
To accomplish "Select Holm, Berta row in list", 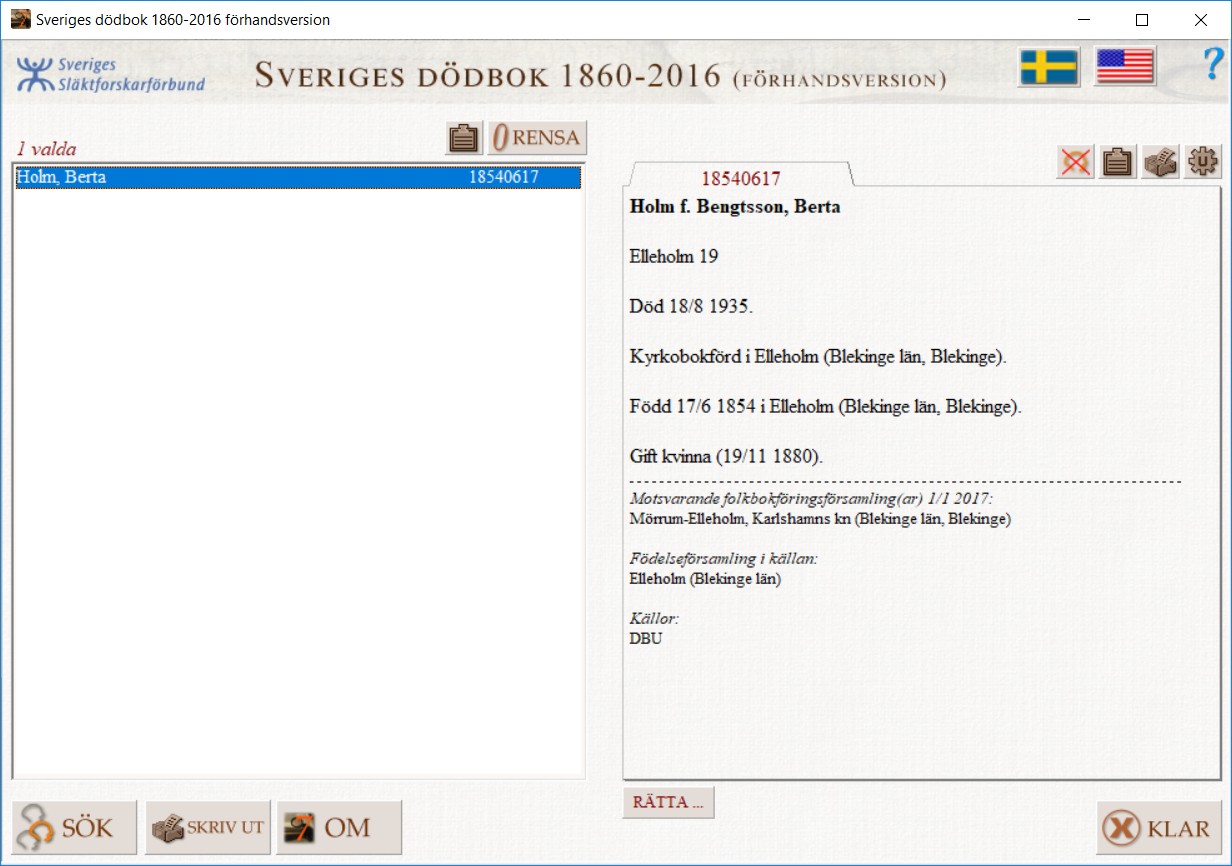I will (298, 178).
